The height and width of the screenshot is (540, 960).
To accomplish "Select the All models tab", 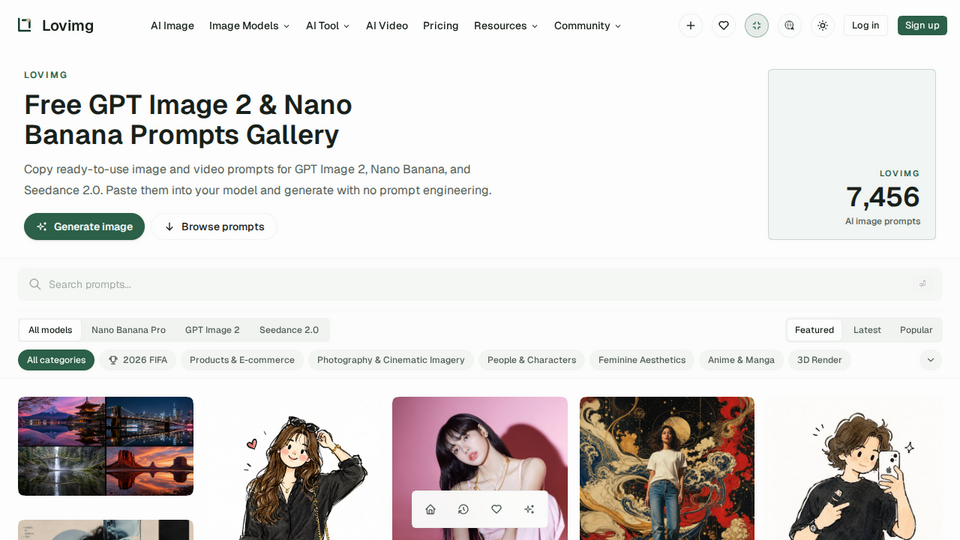I will (x=50, y=330).
